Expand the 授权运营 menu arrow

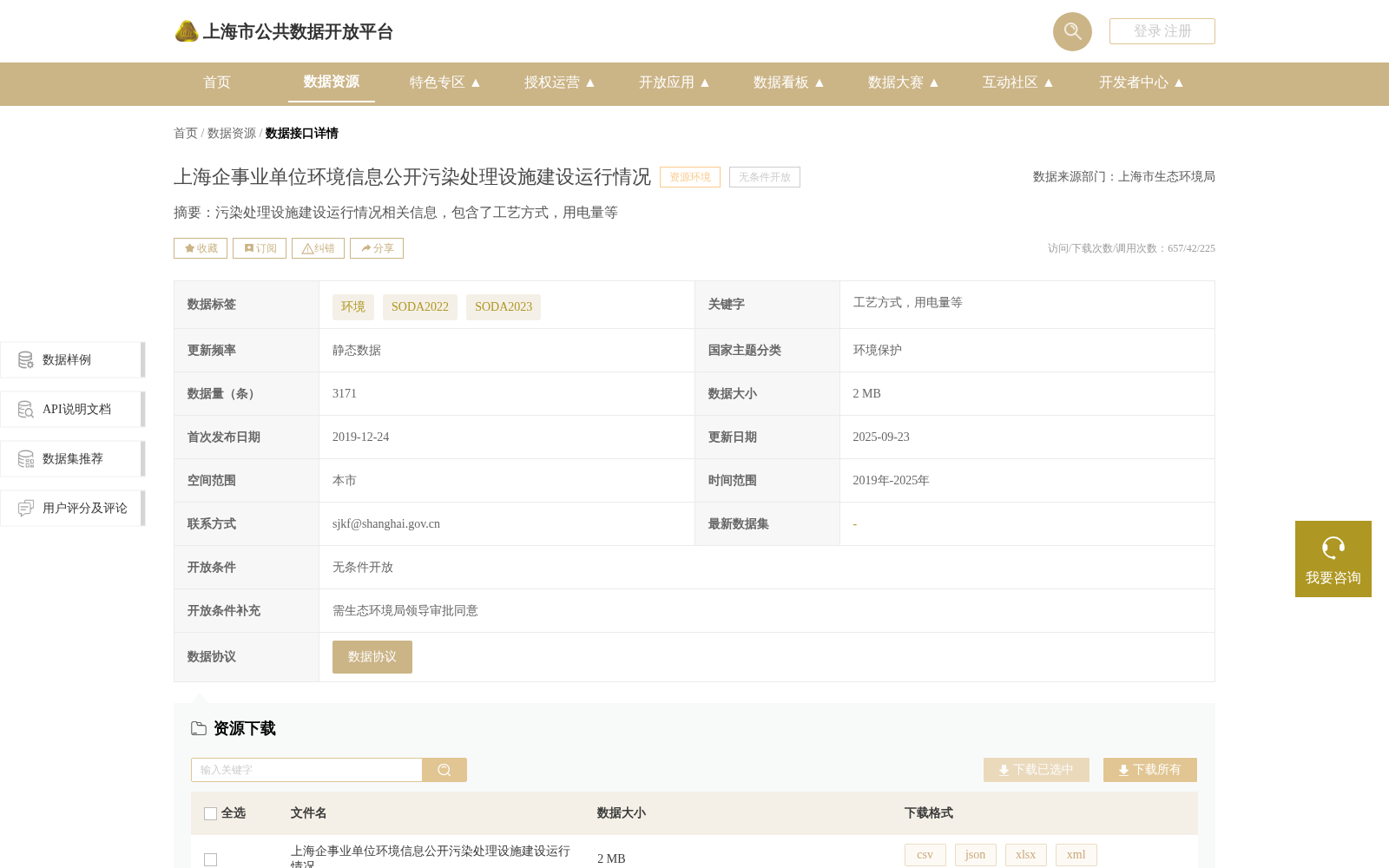(590, 82)
